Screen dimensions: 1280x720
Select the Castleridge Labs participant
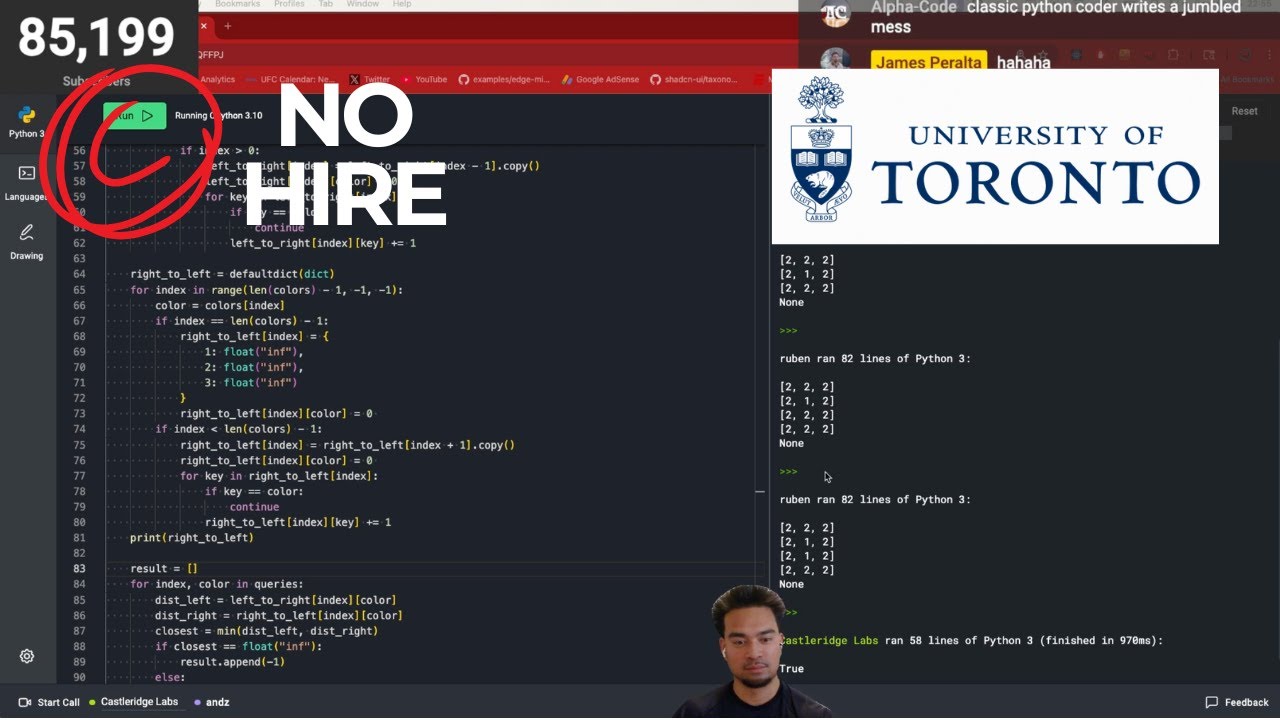(133, 702)
